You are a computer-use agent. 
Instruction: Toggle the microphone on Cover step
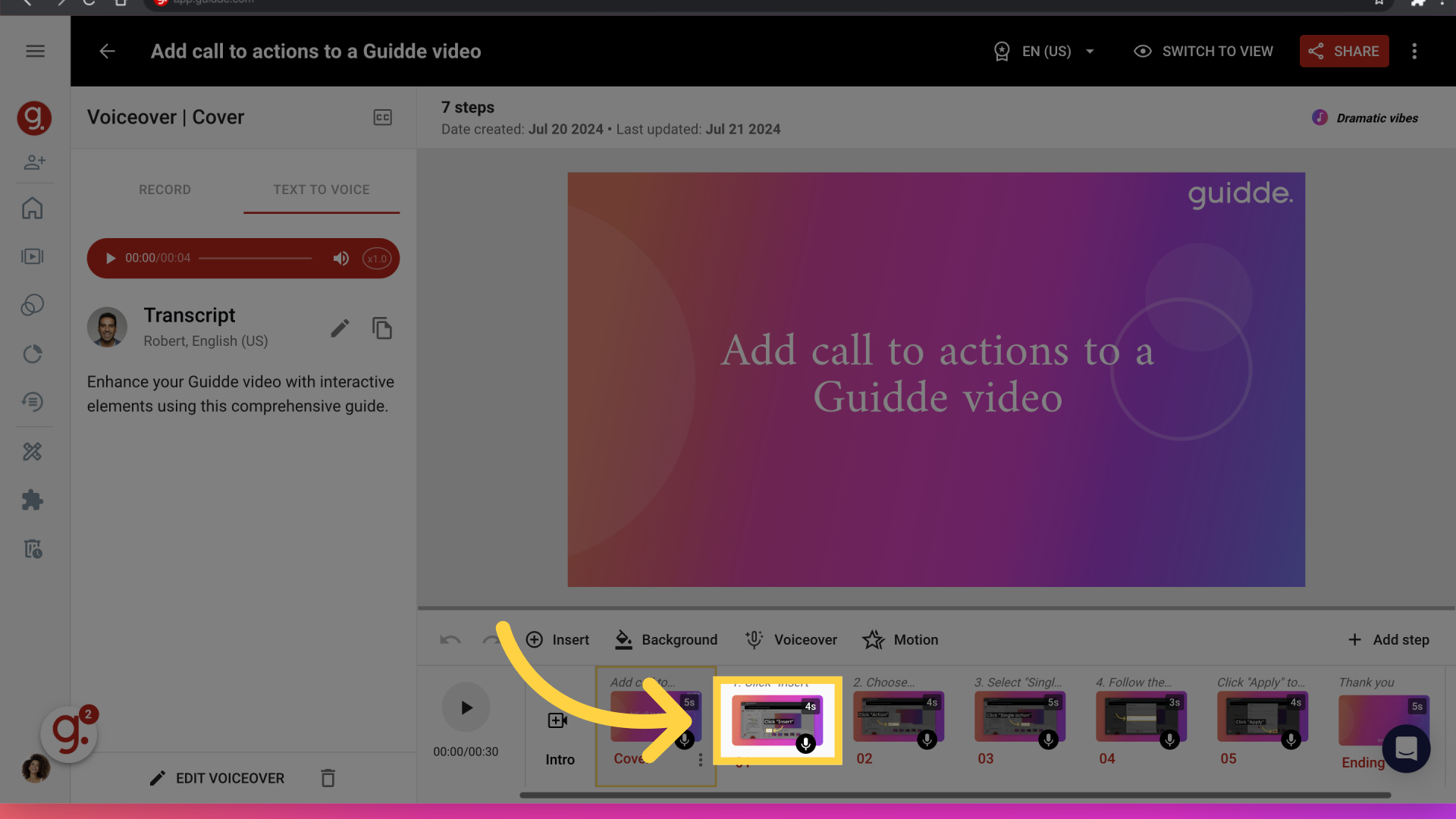pyautogui.click(x=683, y=740)
